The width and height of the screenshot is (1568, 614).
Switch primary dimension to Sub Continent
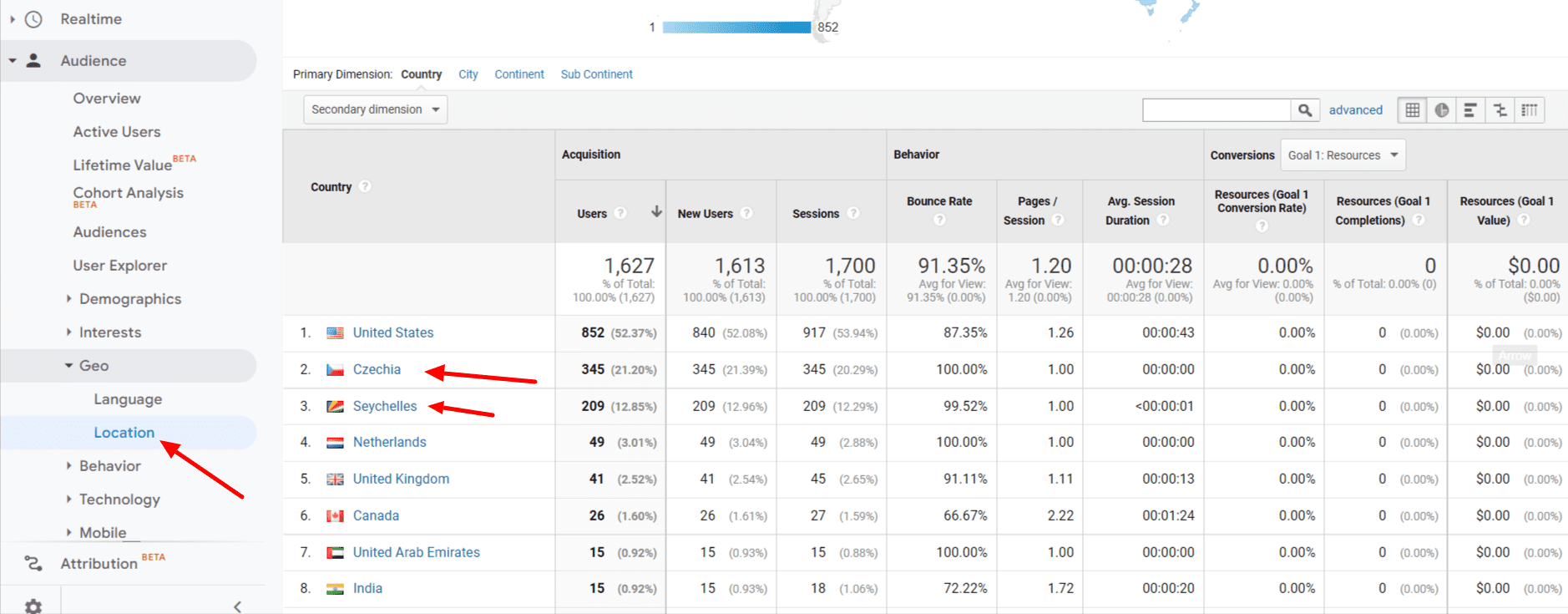pyautogui.click(x=597, y=74)
